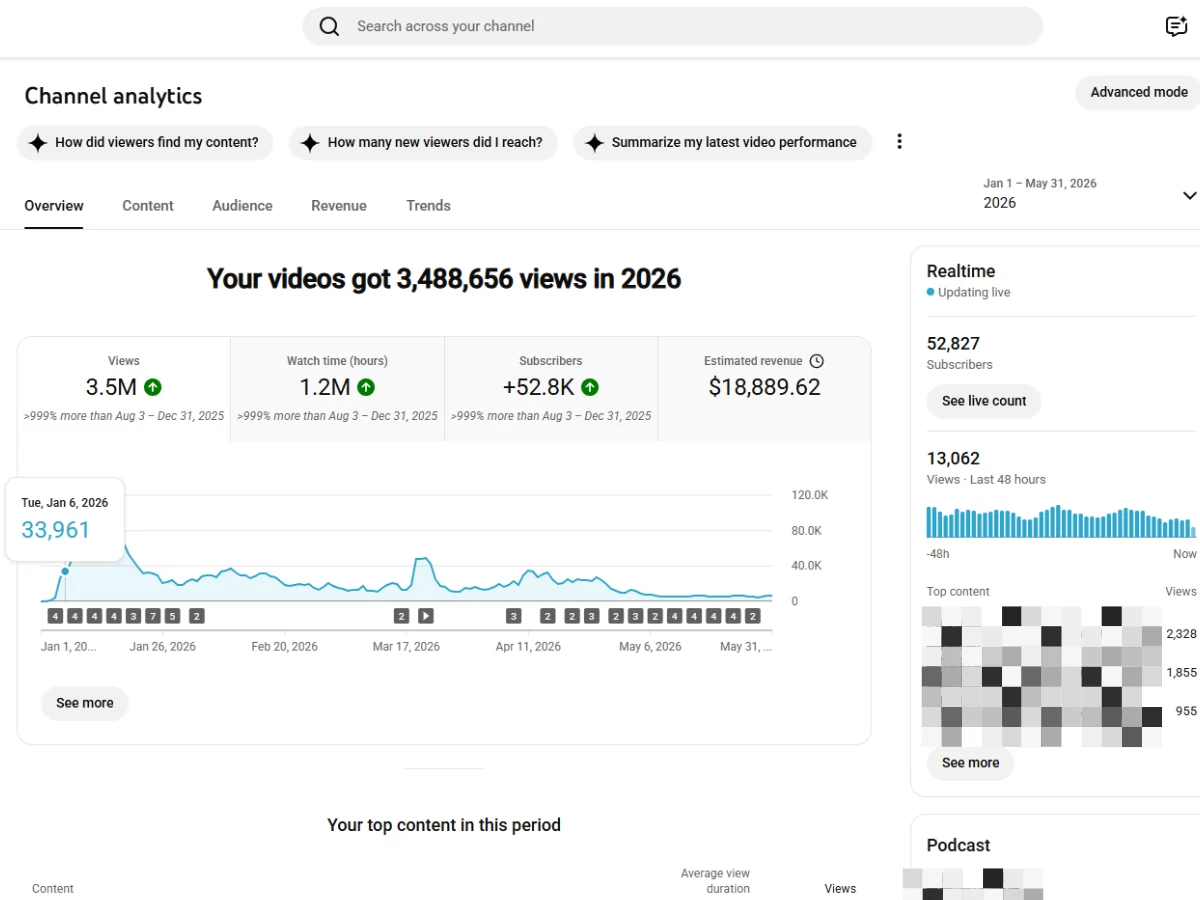Open the Audience tab
The image size is (1200, 900).
(x=242, y=206)
